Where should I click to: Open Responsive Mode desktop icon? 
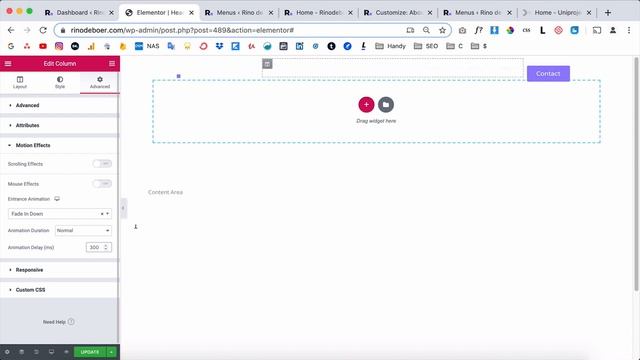click(x=51, y=352)
